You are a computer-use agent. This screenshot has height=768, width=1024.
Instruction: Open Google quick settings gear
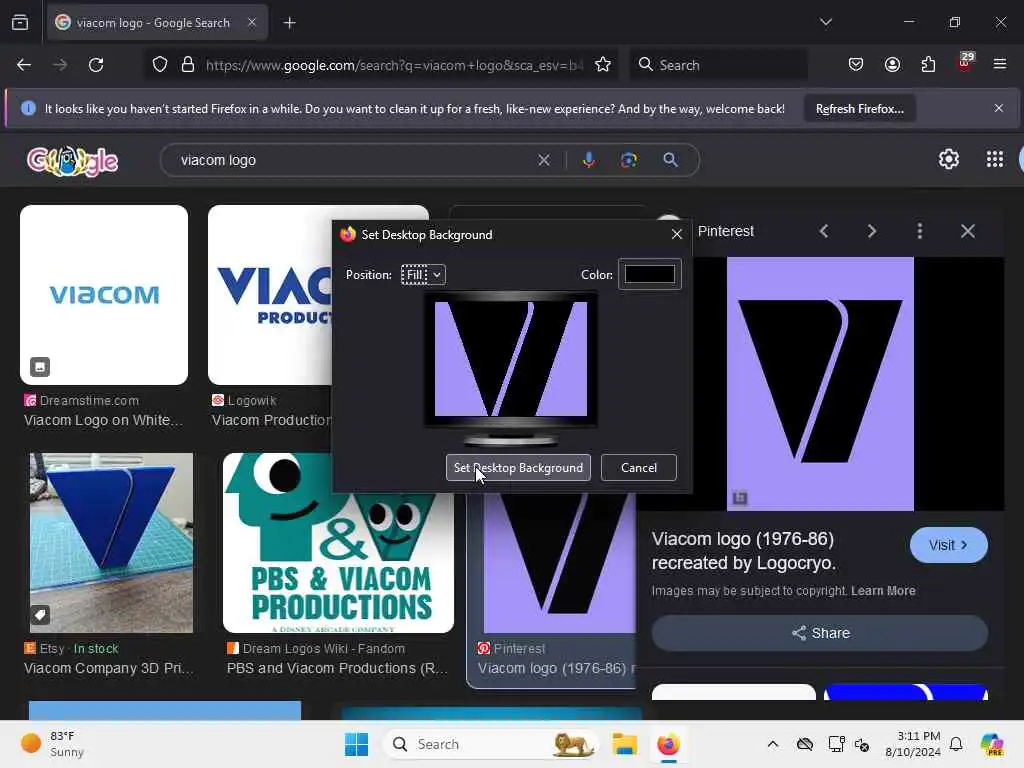(948, 159)
